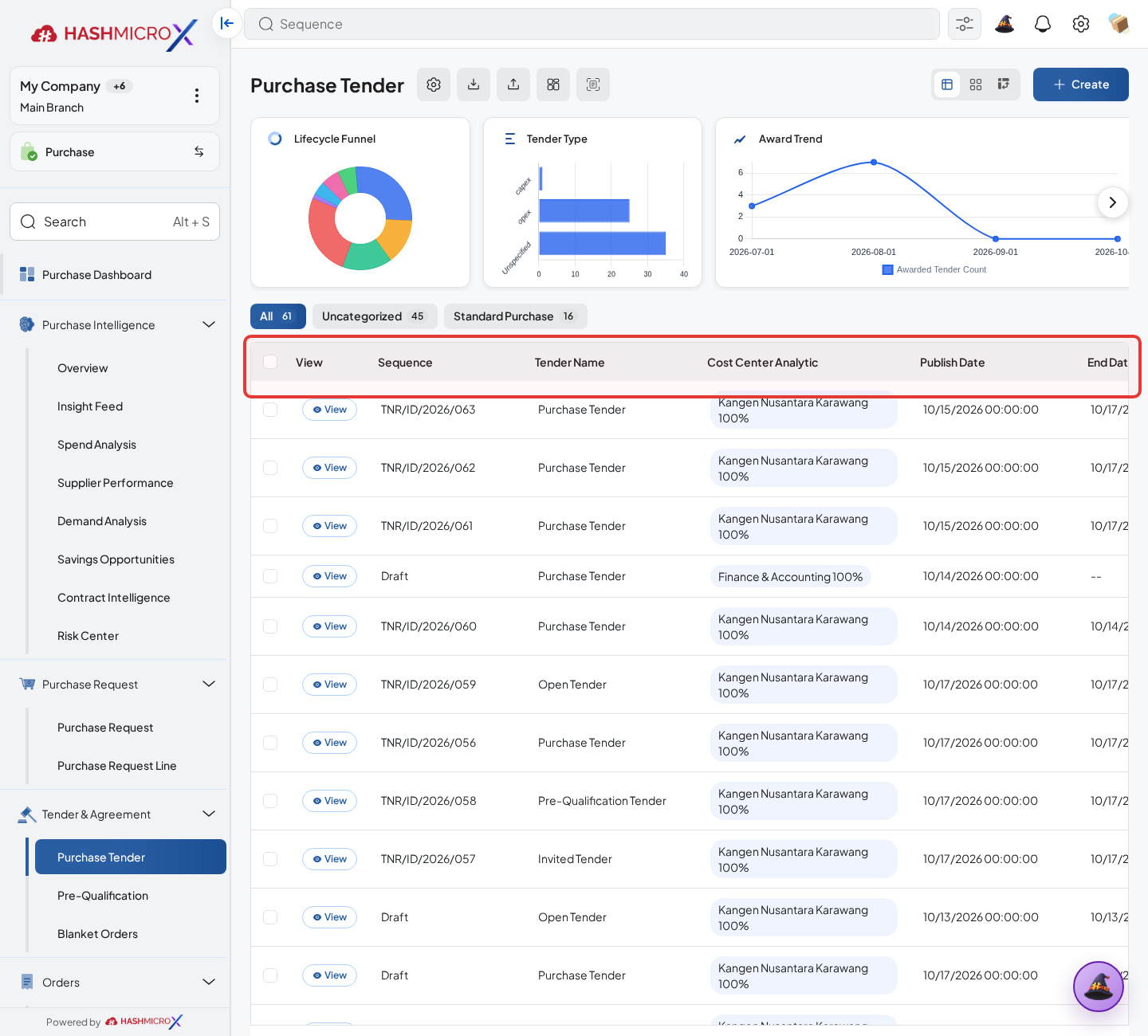Check the row TNR/ID/2026/058 checkbox
Viewport: 1148px width, 1036px height.
(x=270, y=800)
